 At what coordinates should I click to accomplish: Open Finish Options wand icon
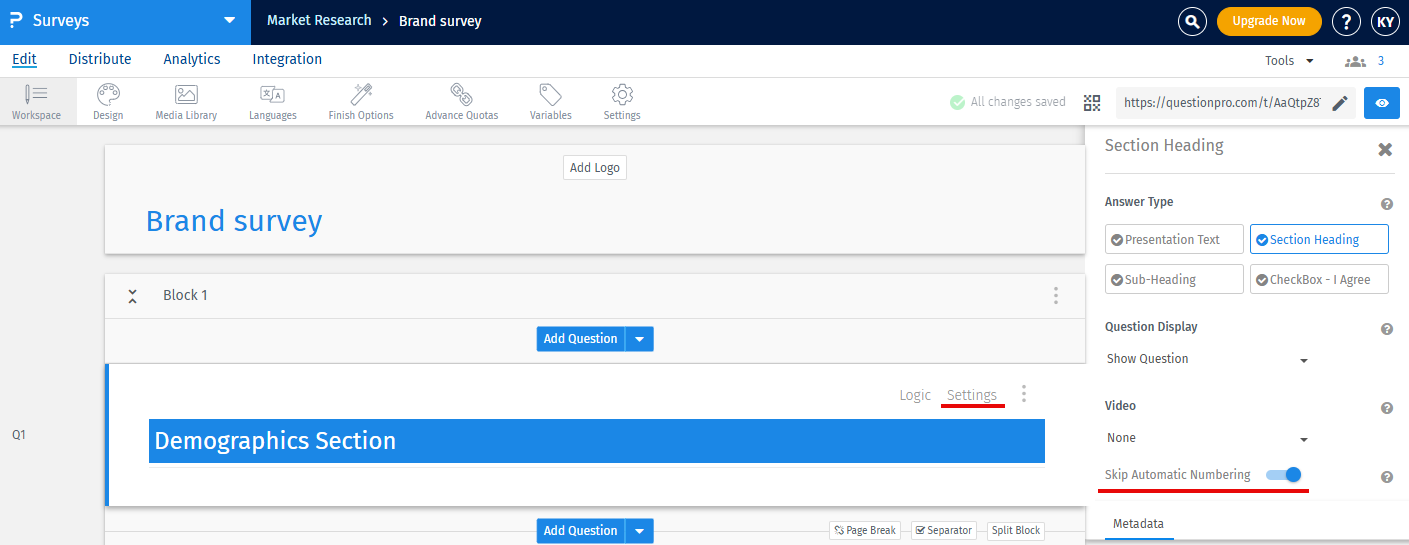361,102
